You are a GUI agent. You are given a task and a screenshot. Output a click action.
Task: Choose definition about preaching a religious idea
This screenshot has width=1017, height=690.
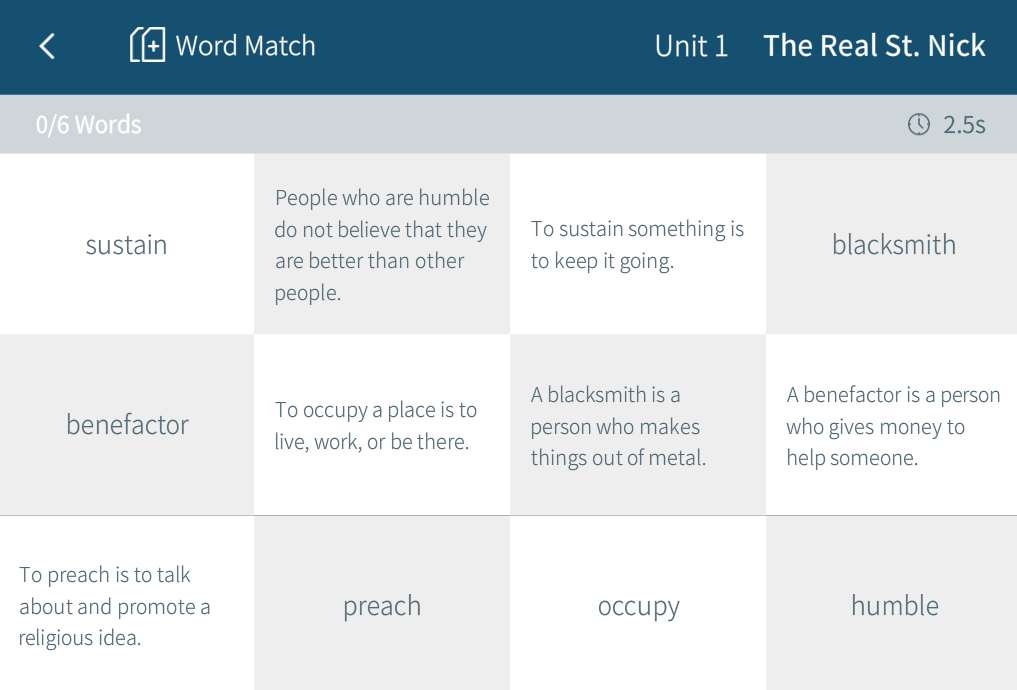(x=126, y=604)
